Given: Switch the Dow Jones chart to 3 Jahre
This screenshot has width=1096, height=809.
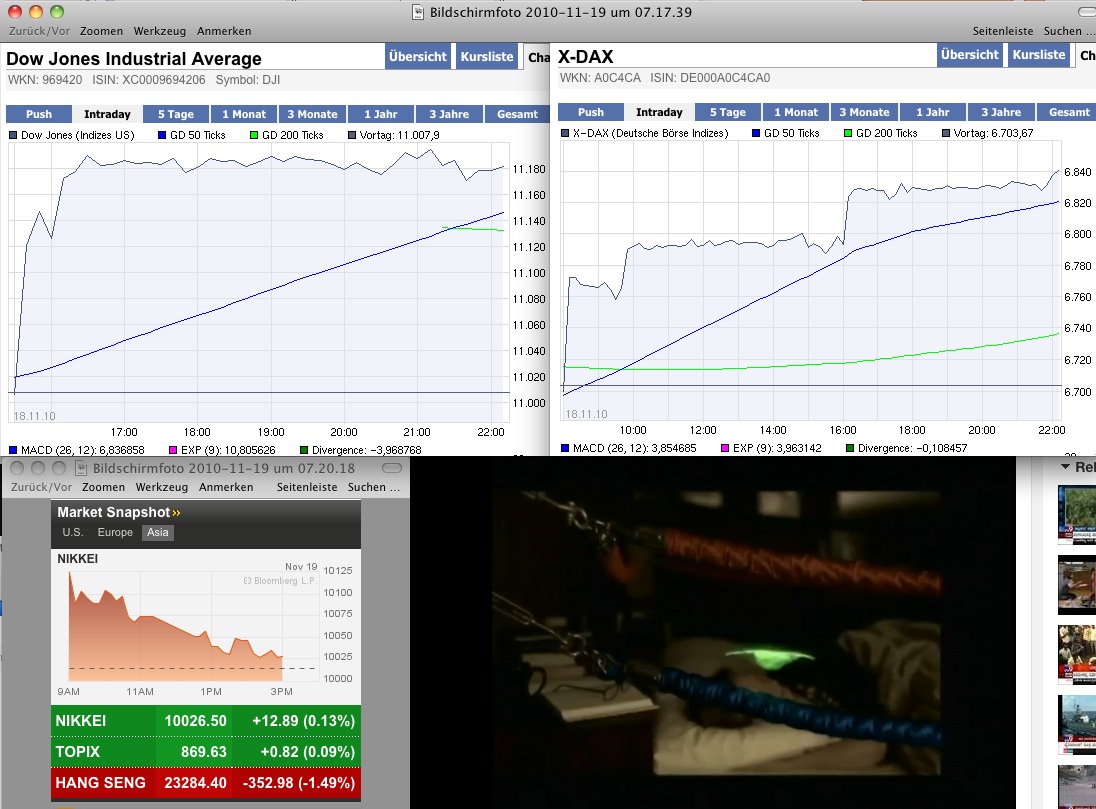Looking at the screenshot, I should (449, 114).
